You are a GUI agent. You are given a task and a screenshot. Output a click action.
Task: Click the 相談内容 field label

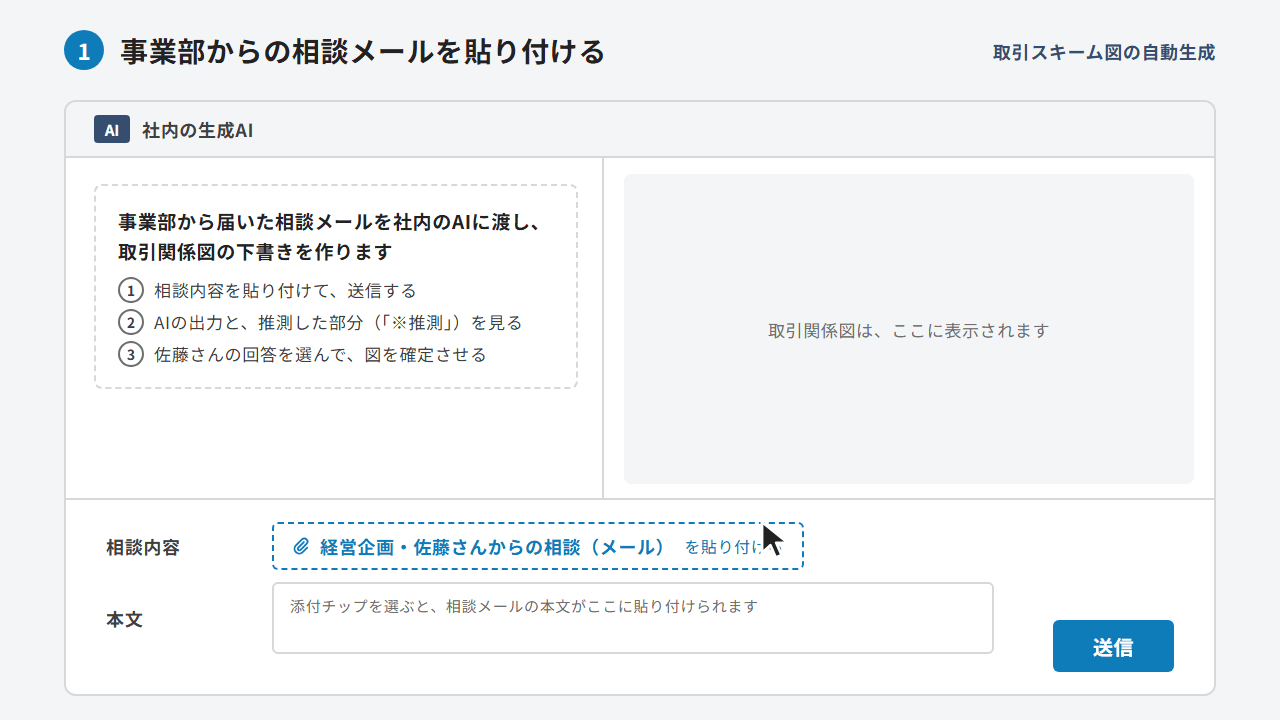click(x=143, y=547)
